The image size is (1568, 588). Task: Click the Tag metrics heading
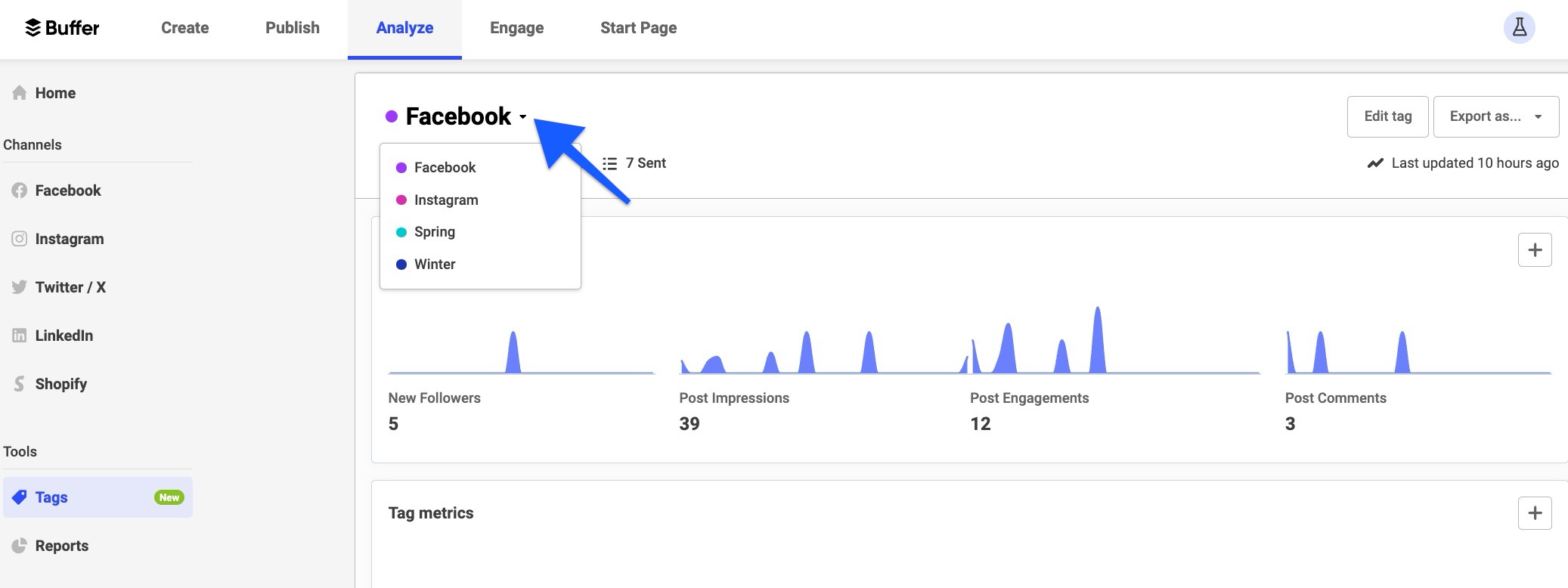click(x=431, y=513)
